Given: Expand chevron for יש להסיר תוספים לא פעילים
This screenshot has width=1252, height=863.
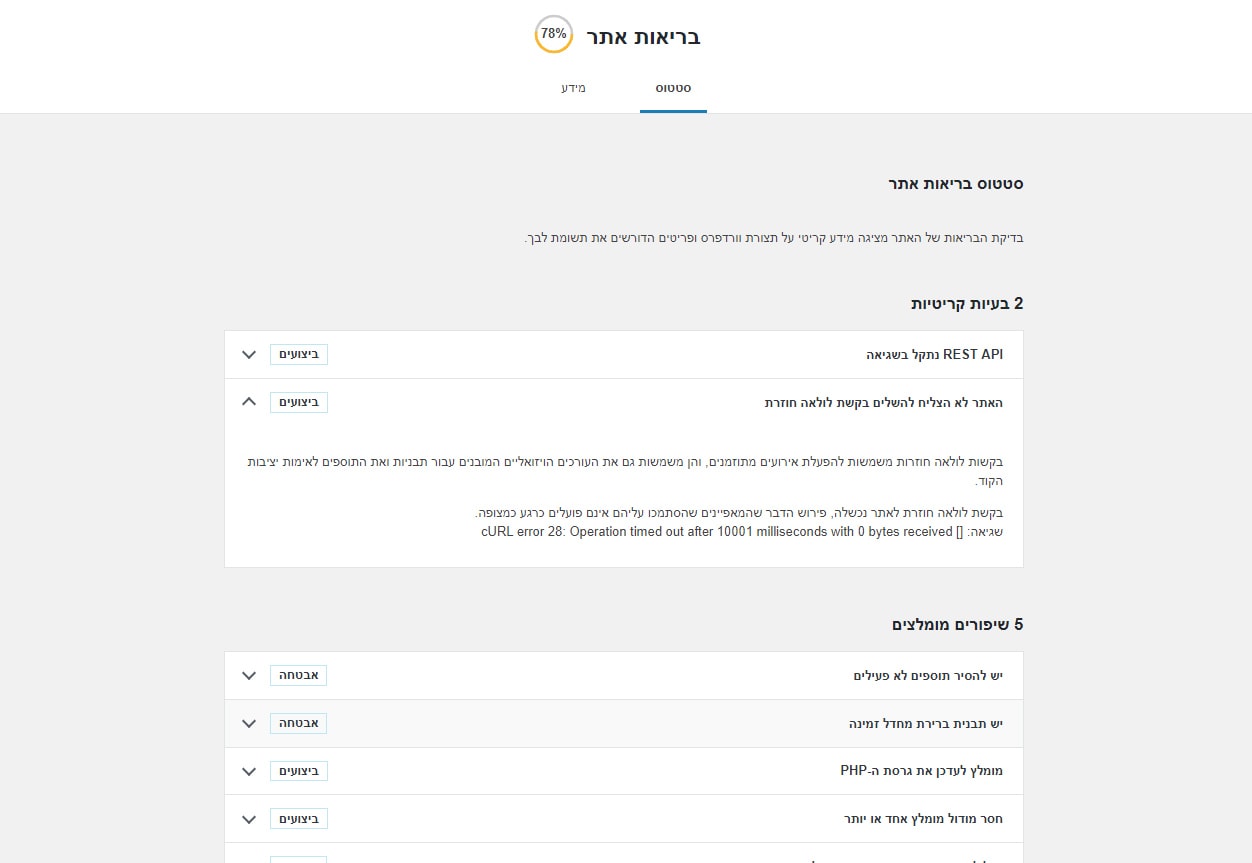Looking at the screenshot, I should (249, 676).
